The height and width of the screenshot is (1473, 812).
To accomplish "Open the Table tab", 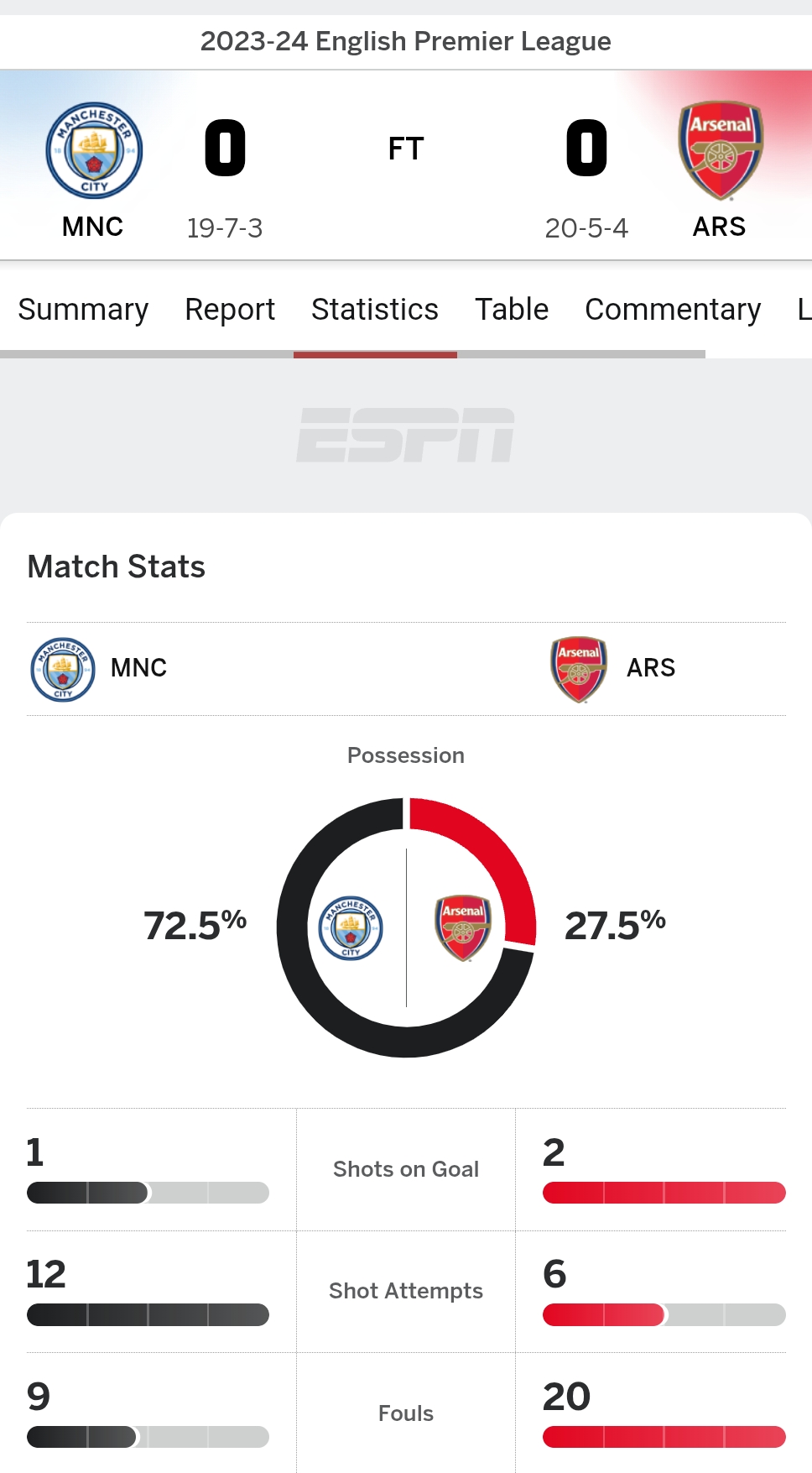I will coord(512,310).
